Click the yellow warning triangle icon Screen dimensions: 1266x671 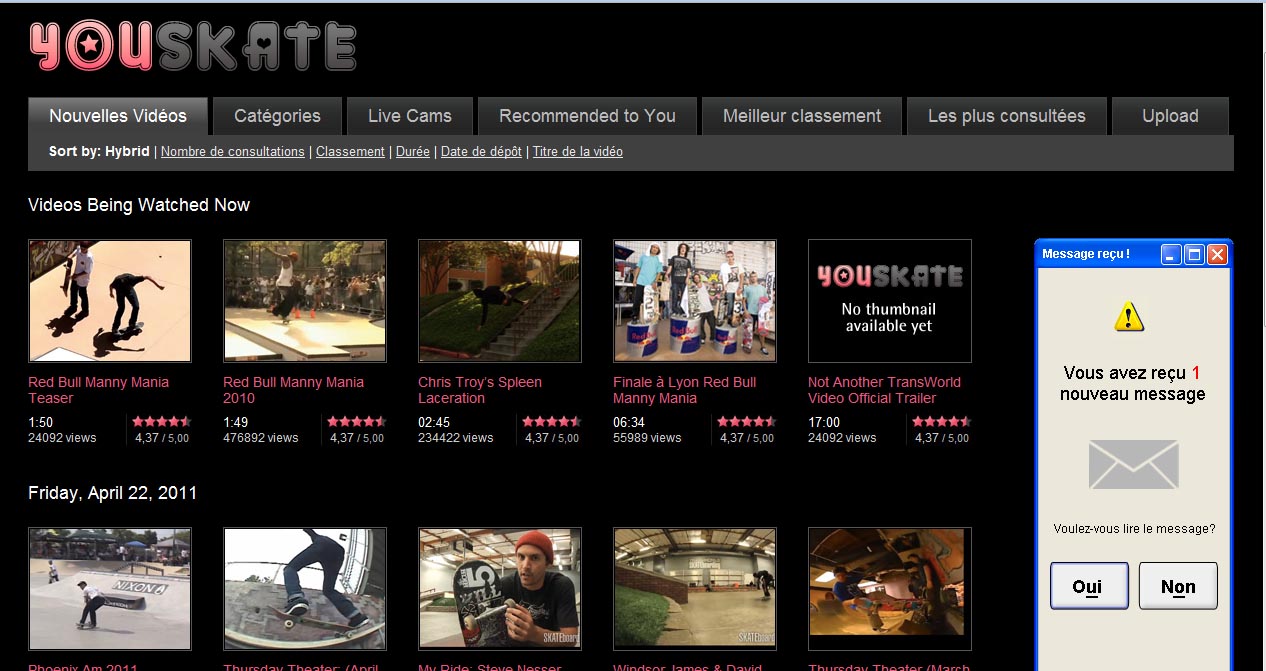(x=1129, y=317)
